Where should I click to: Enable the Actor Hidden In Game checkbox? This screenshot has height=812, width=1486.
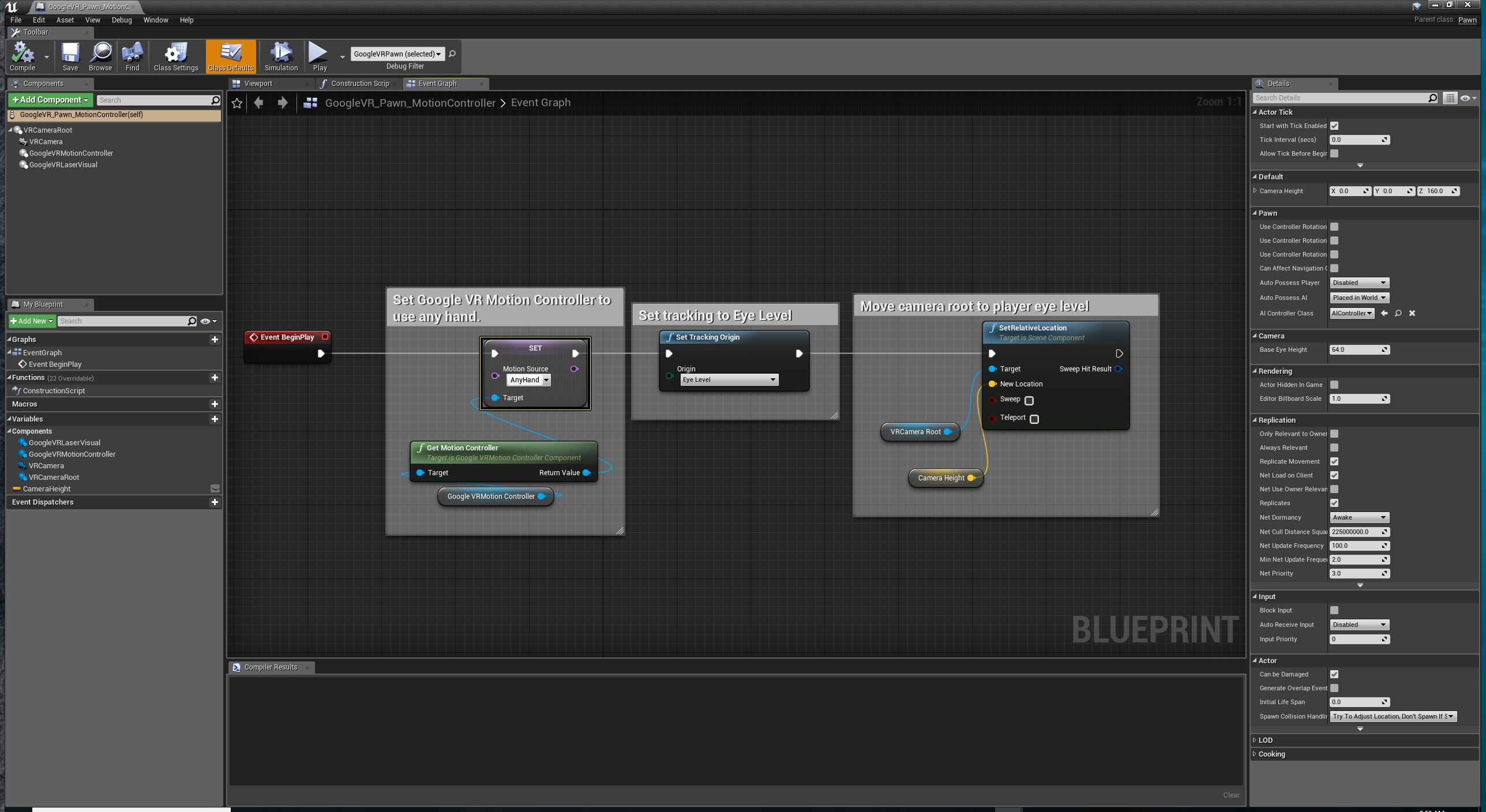point(1334,385)
